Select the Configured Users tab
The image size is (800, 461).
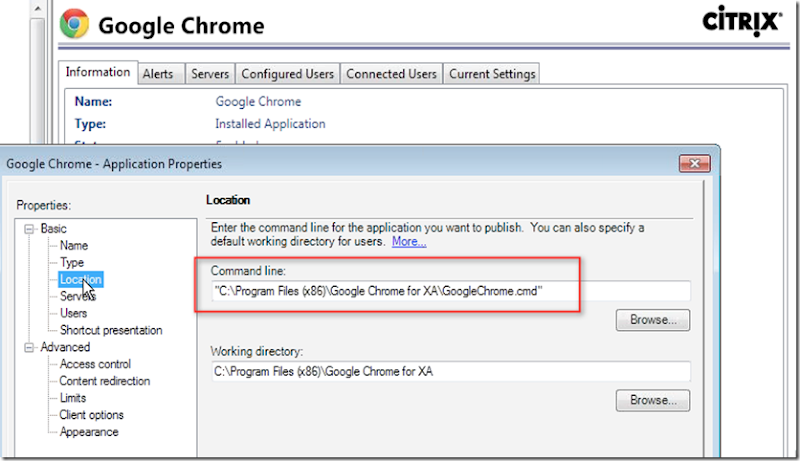(x=287, y=74)
